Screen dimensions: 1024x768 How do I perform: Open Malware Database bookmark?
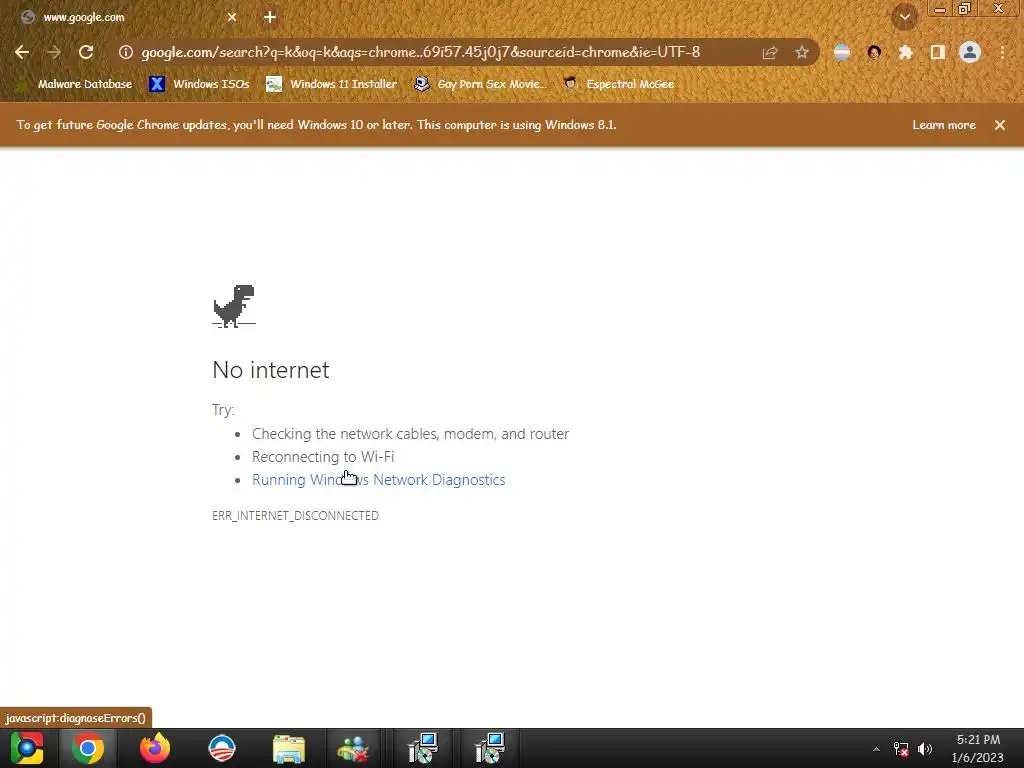tap(75, 84)
